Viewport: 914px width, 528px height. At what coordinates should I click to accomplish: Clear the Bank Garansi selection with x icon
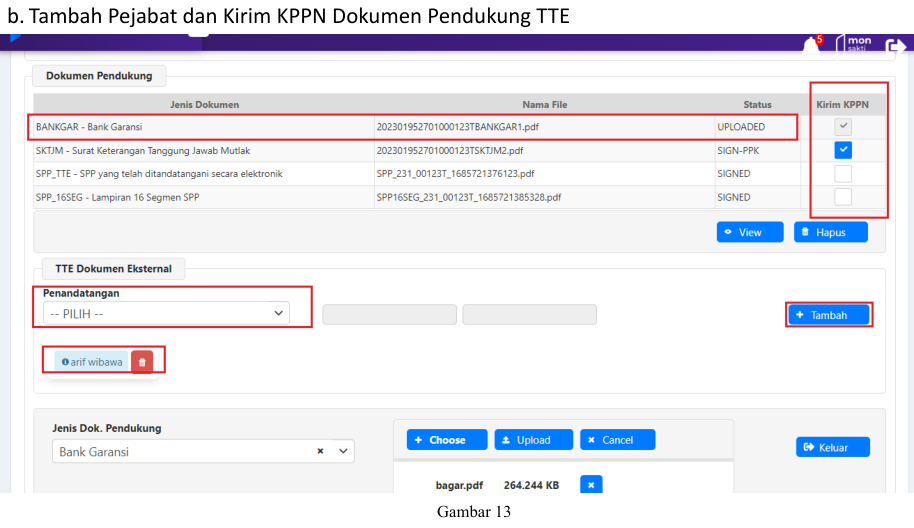pyautogui.click(x=320, y=452)
